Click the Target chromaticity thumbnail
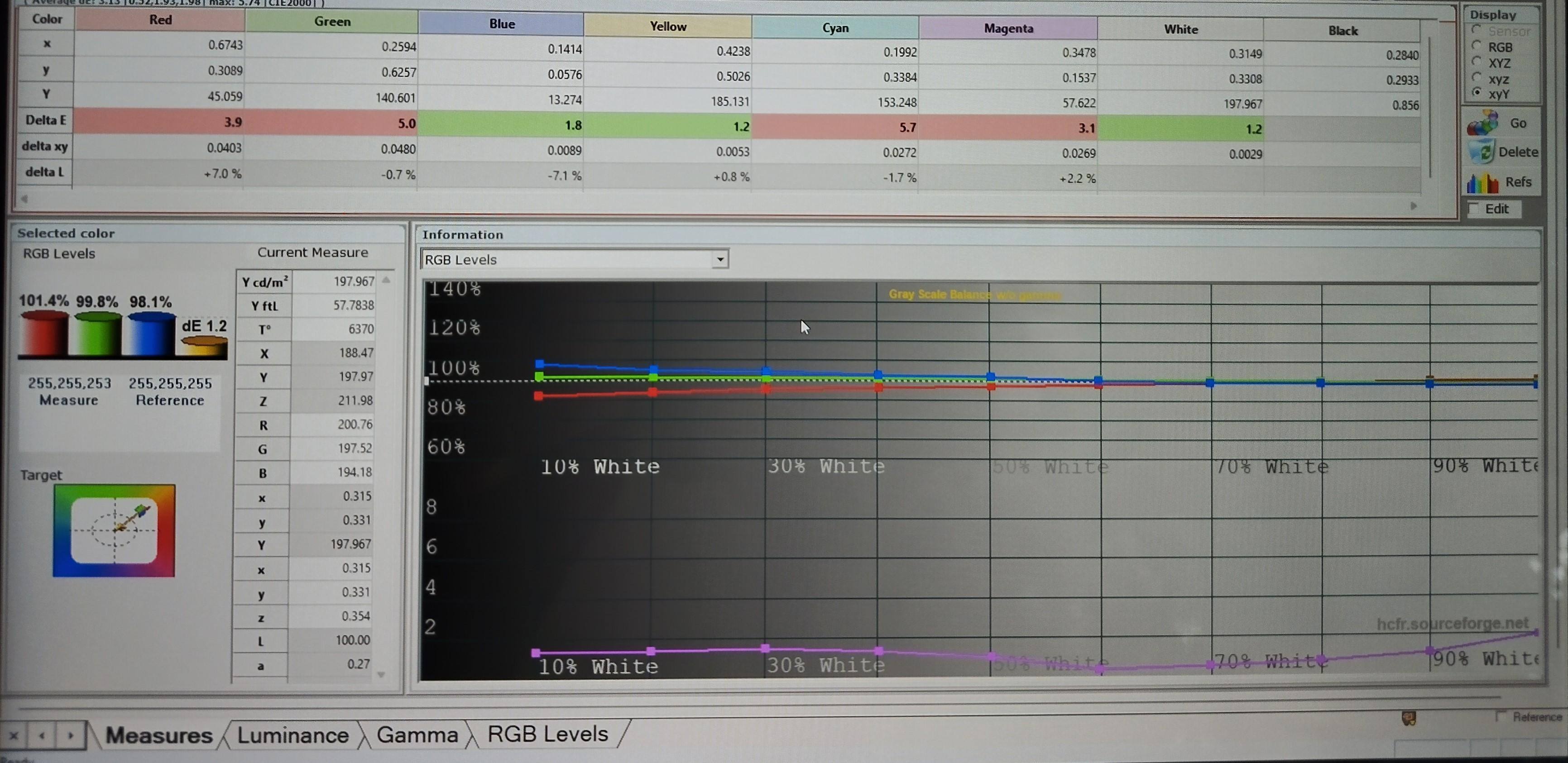The height and width of the screenshot is (763, 1568). pyautogui.click(x=114, y=530)
